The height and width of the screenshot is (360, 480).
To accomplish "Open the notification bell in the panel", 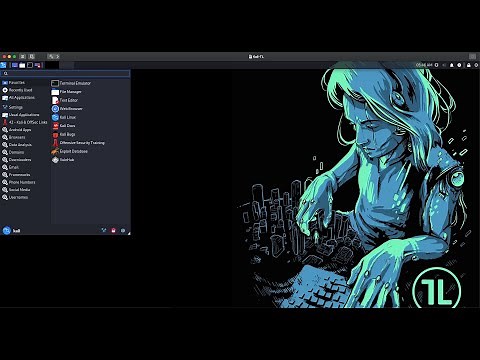I will coord(452,65).
